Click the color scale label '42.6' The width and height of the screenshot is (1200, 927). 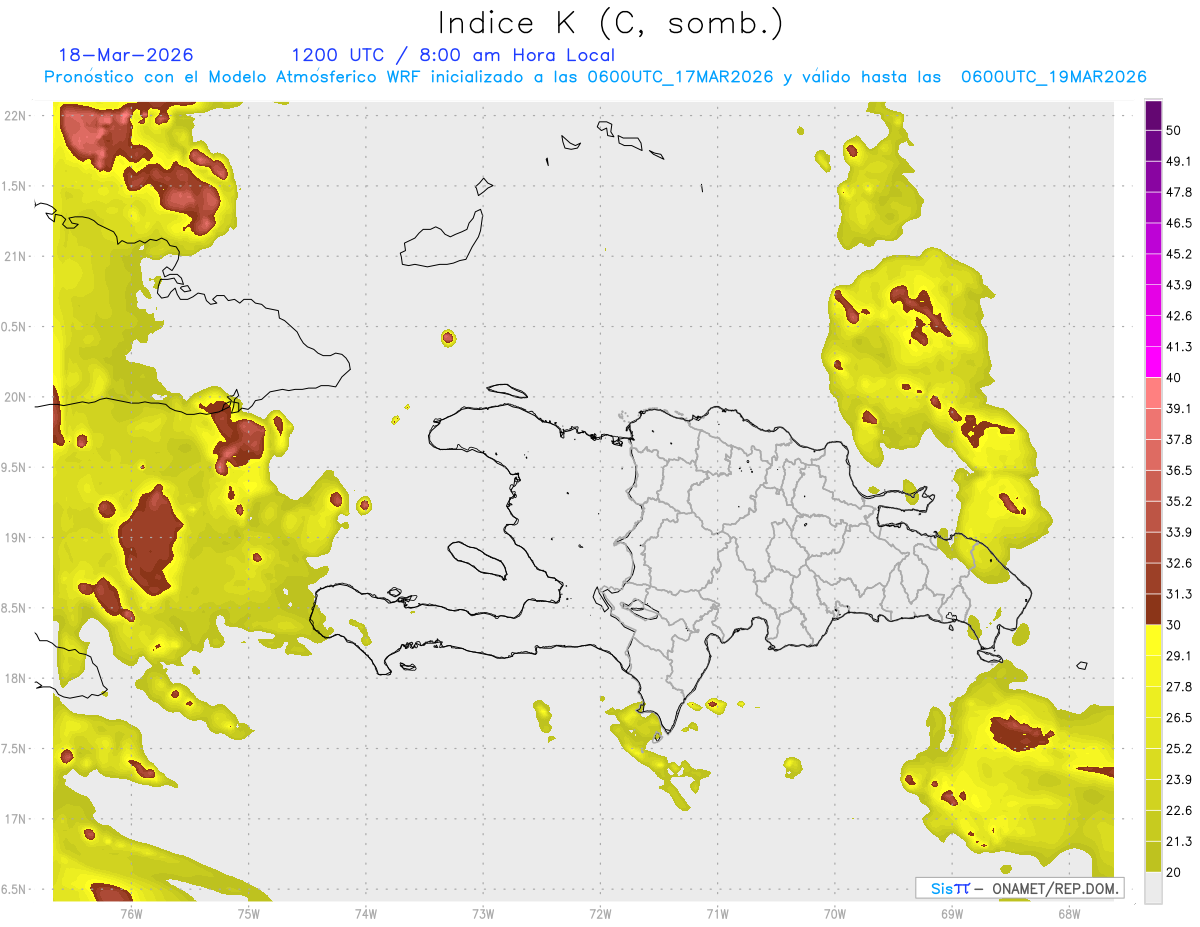pos(1180,316)
